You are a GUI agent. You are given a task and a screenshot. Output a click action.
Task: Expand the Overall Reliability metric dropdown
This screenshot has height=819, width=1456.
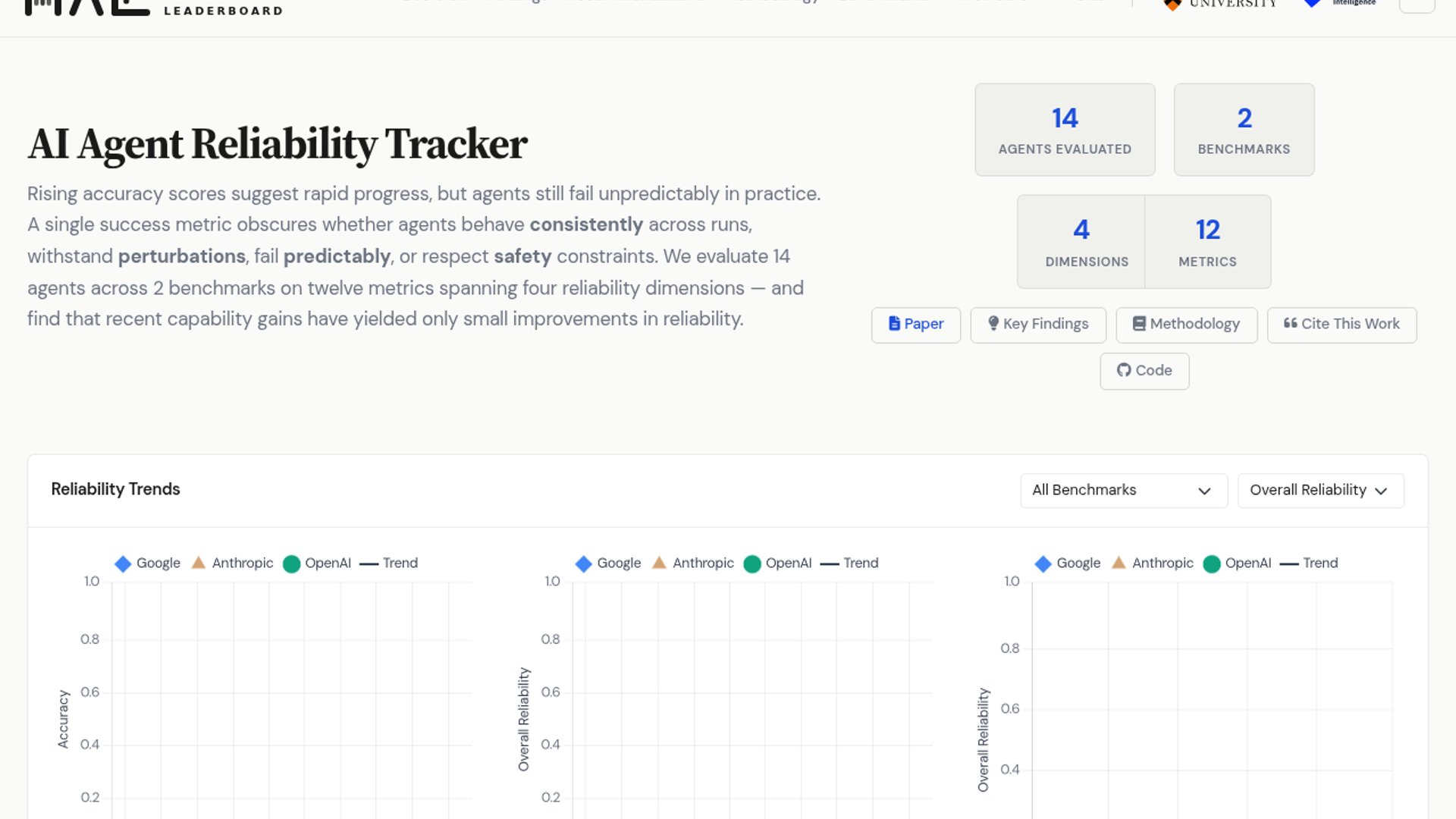pyautogui.click(x=1319, y=491)
